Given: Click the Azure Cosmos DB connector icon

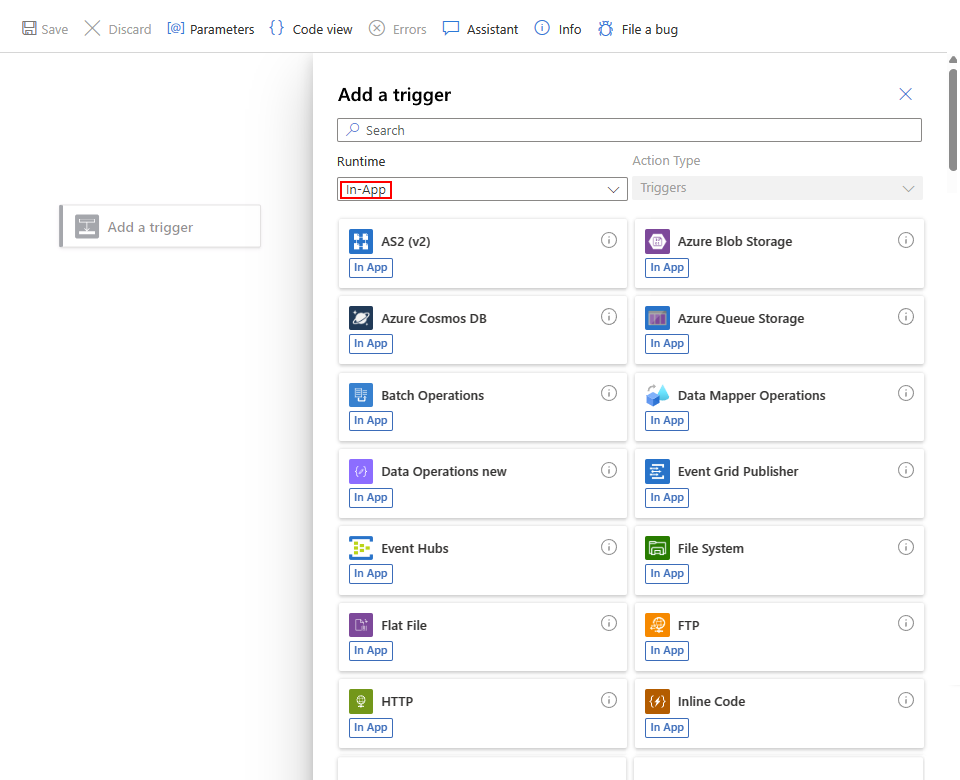Looking at the screenshot, I should pos(361,318).
